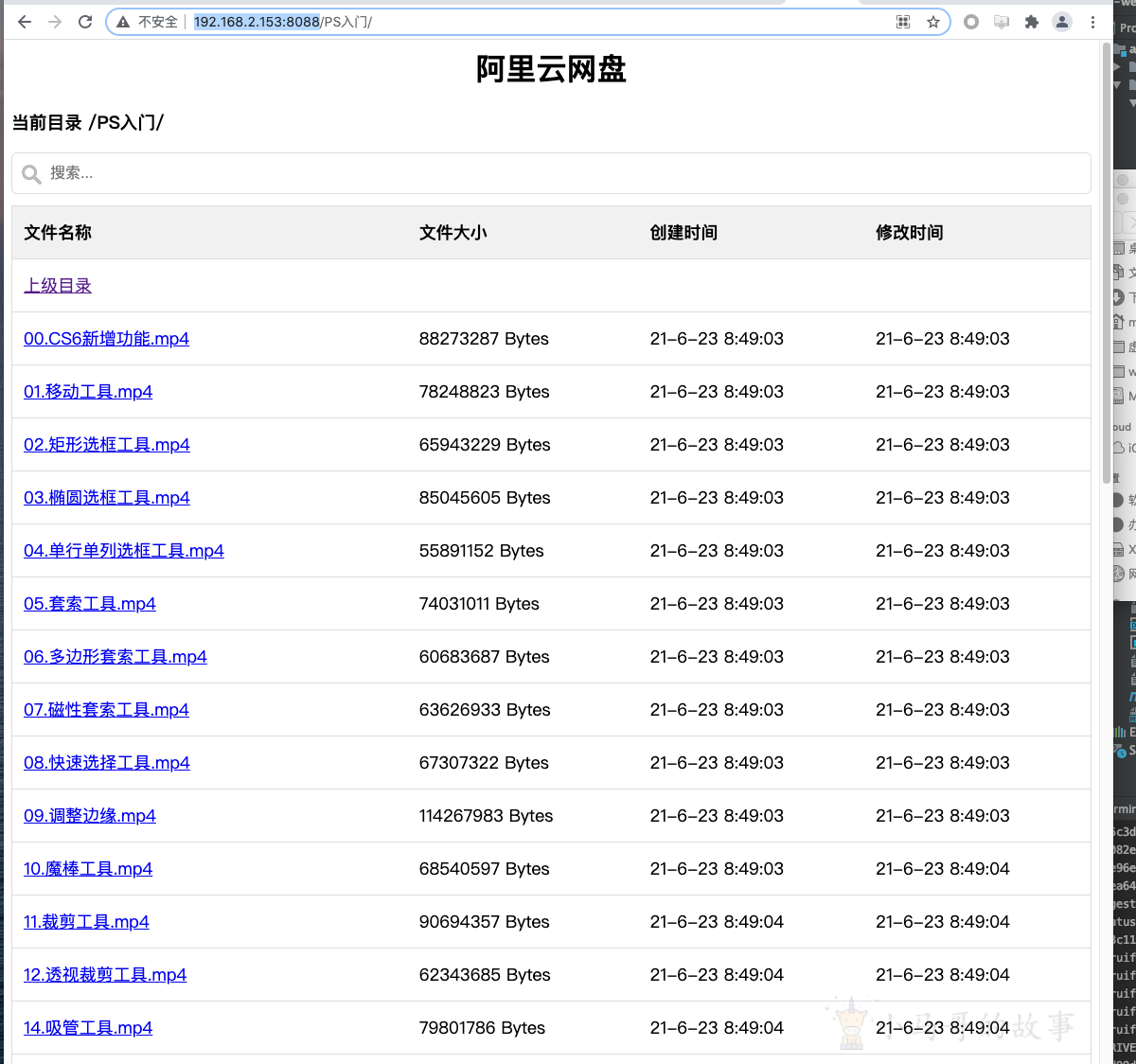Select size 60683687 Bytes
The image size is (1136, 1064).
click(x=485, y=657)
